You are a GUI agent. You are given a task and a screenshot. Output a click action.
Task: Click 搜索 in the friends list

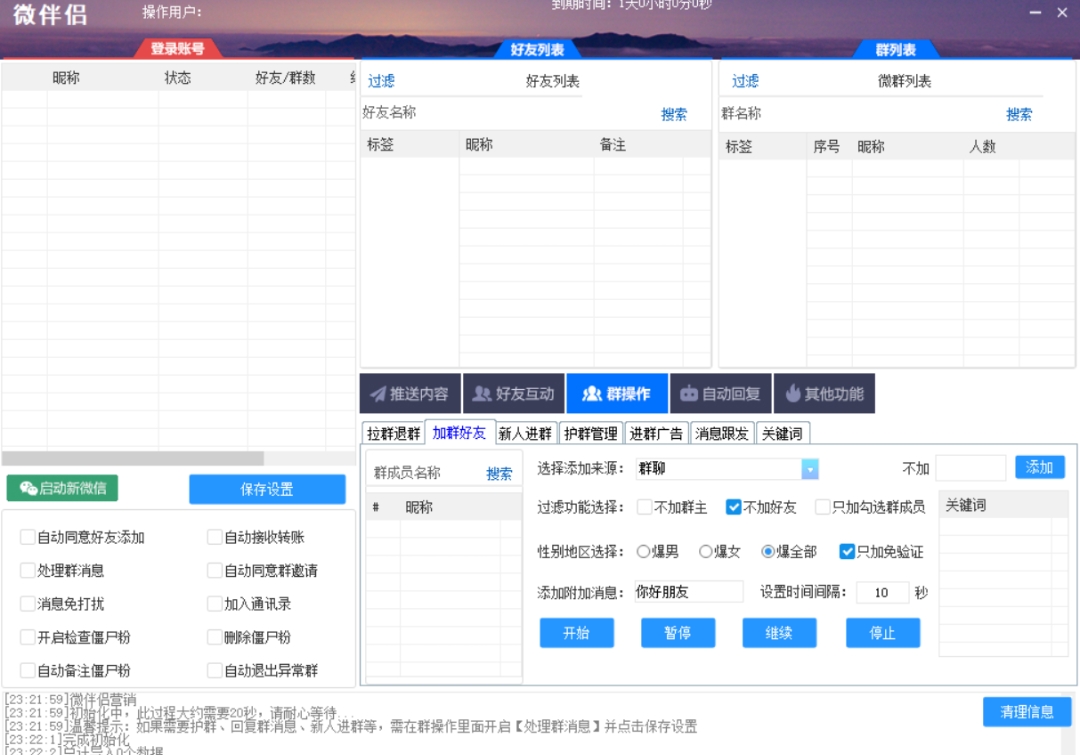point(675,114)
